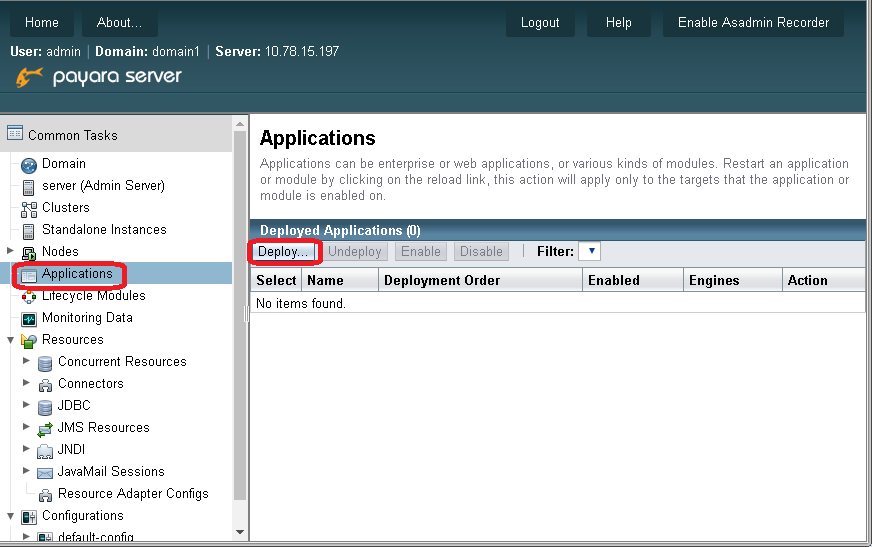872x547 pixels.
Task: Open Monitoring Data tree item
Action: (87, 318)
